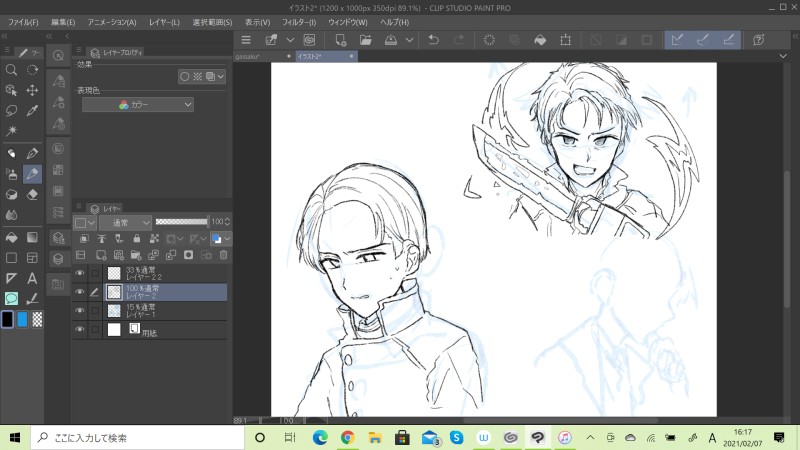Open the command bar hamburger menu
The height and width of the screenshot is (450, 800).
coord(246,40)
